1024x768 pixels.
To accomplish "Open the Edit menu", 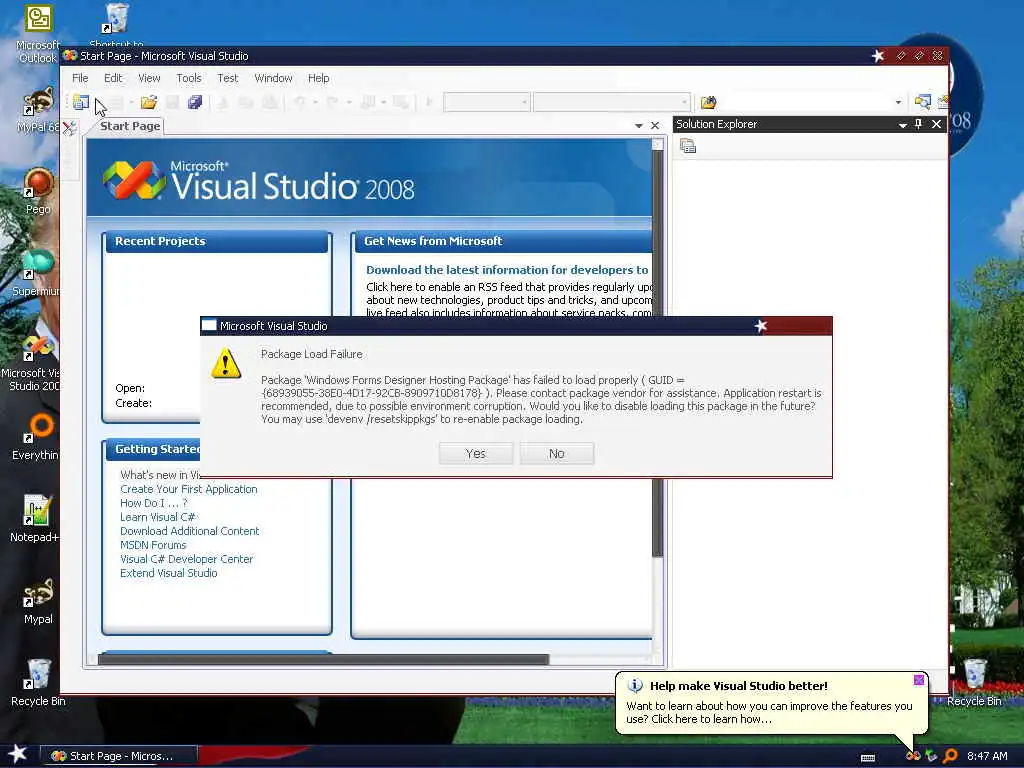I will (x=113, y=78).
